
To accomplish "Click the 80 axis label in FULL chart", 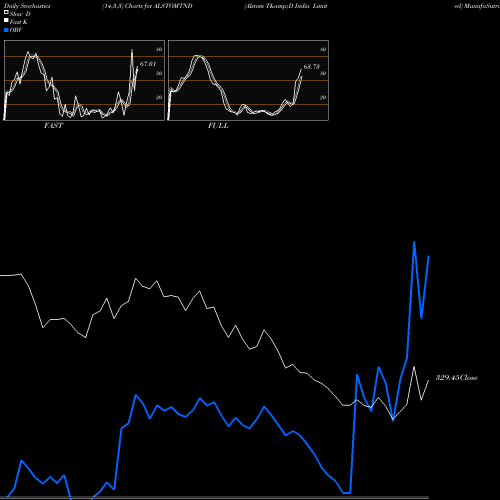I will click(x=323, y=49).
